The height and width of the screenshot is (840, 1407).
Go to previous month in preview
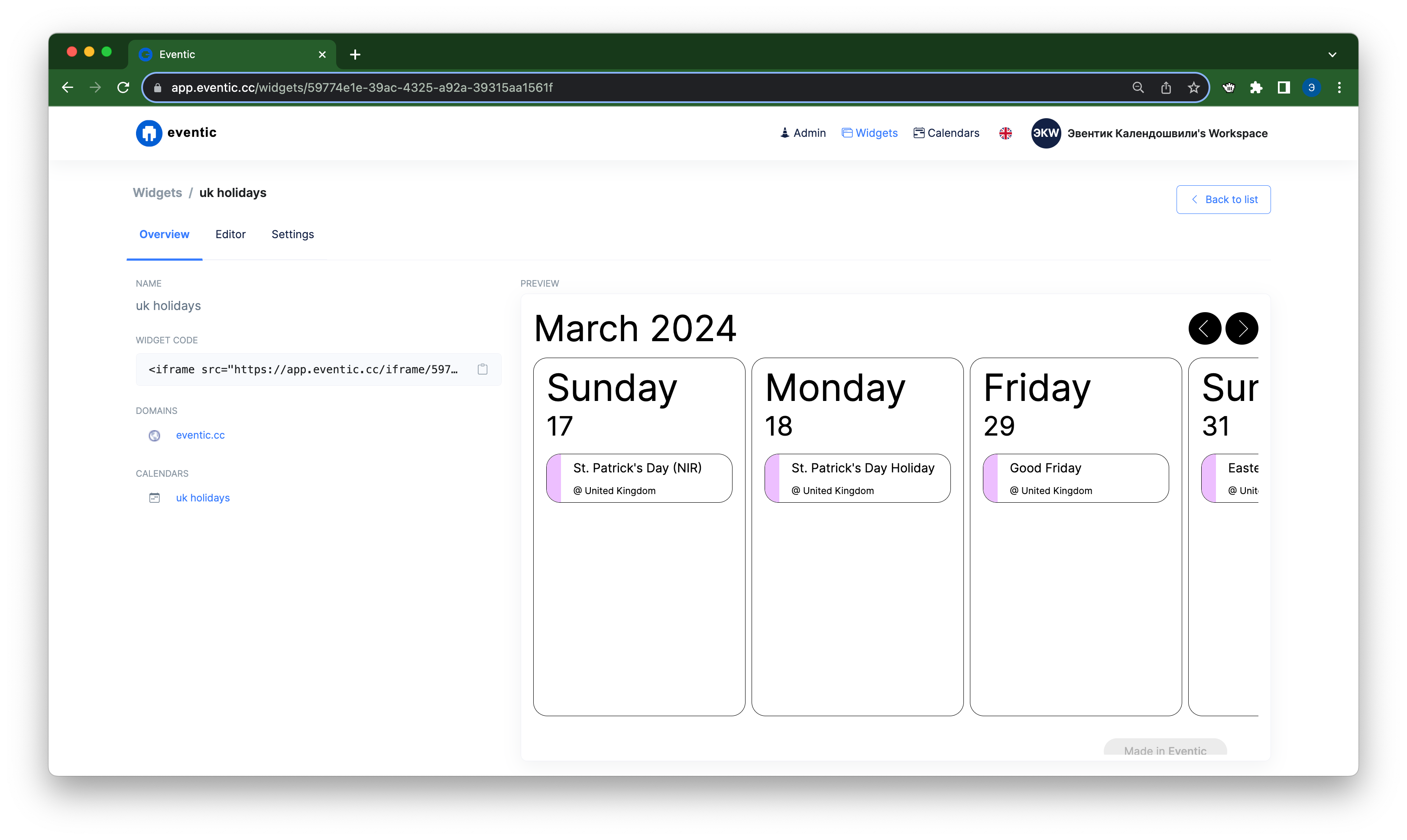1204,328
